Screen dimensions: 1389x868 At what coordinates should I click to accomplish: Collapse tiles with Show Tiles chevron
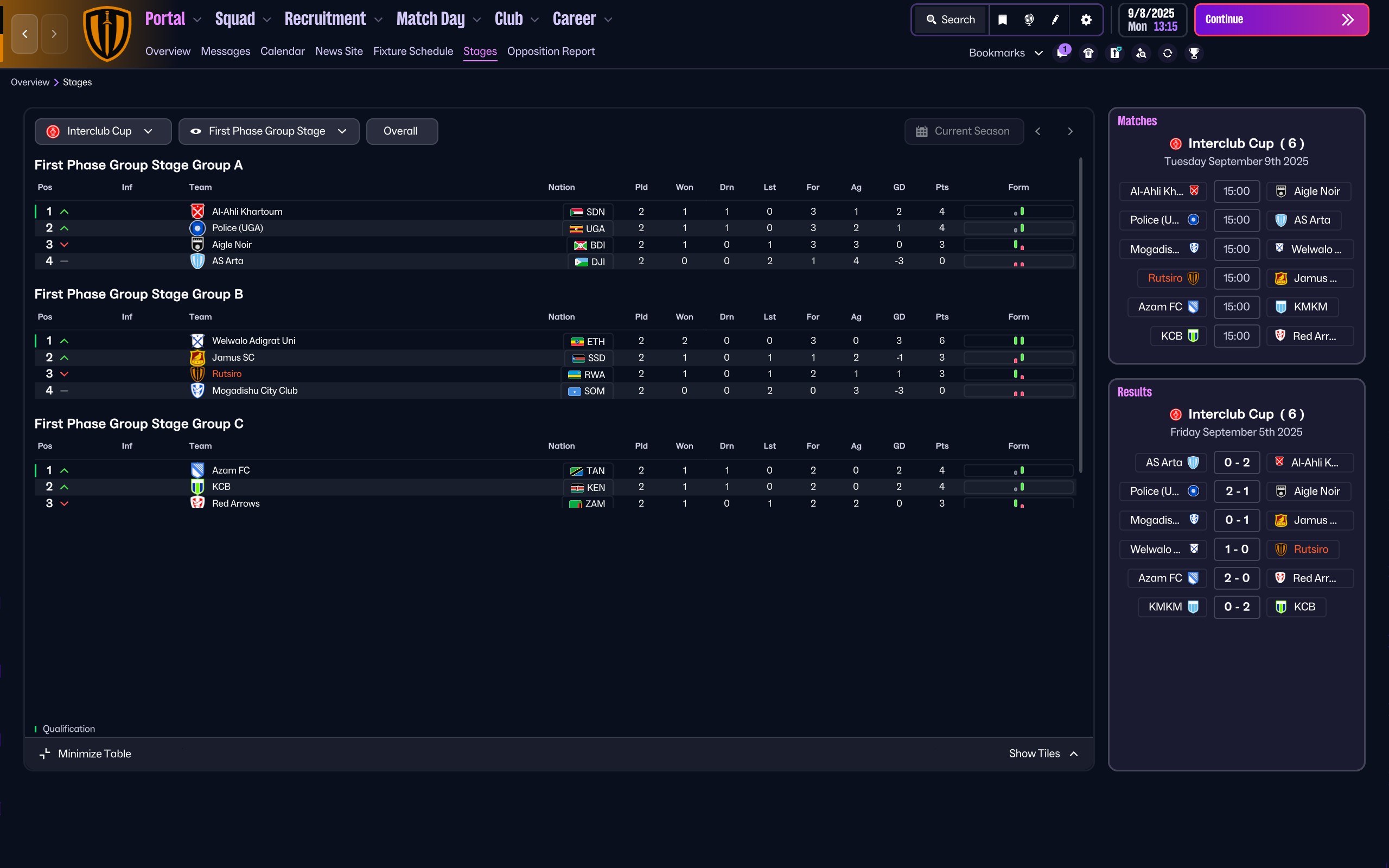(1073, 754)
